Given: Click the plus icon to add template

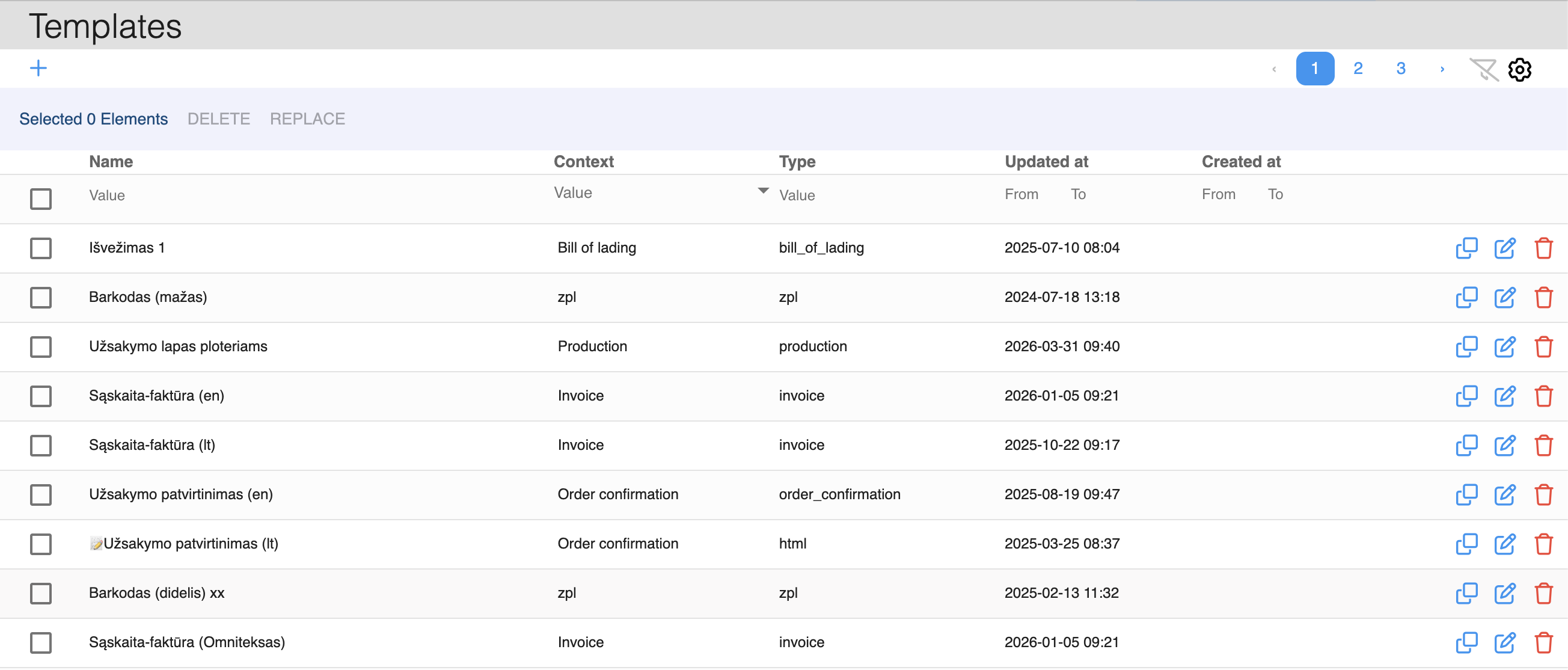Looking at the screenshot, I should 38,68.
